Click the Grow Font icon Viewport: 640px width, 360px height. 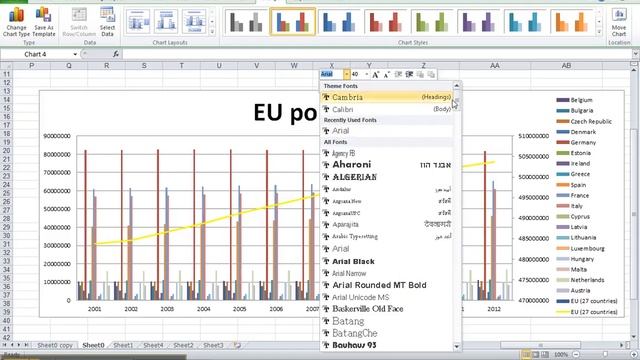(x=376, y=74)
